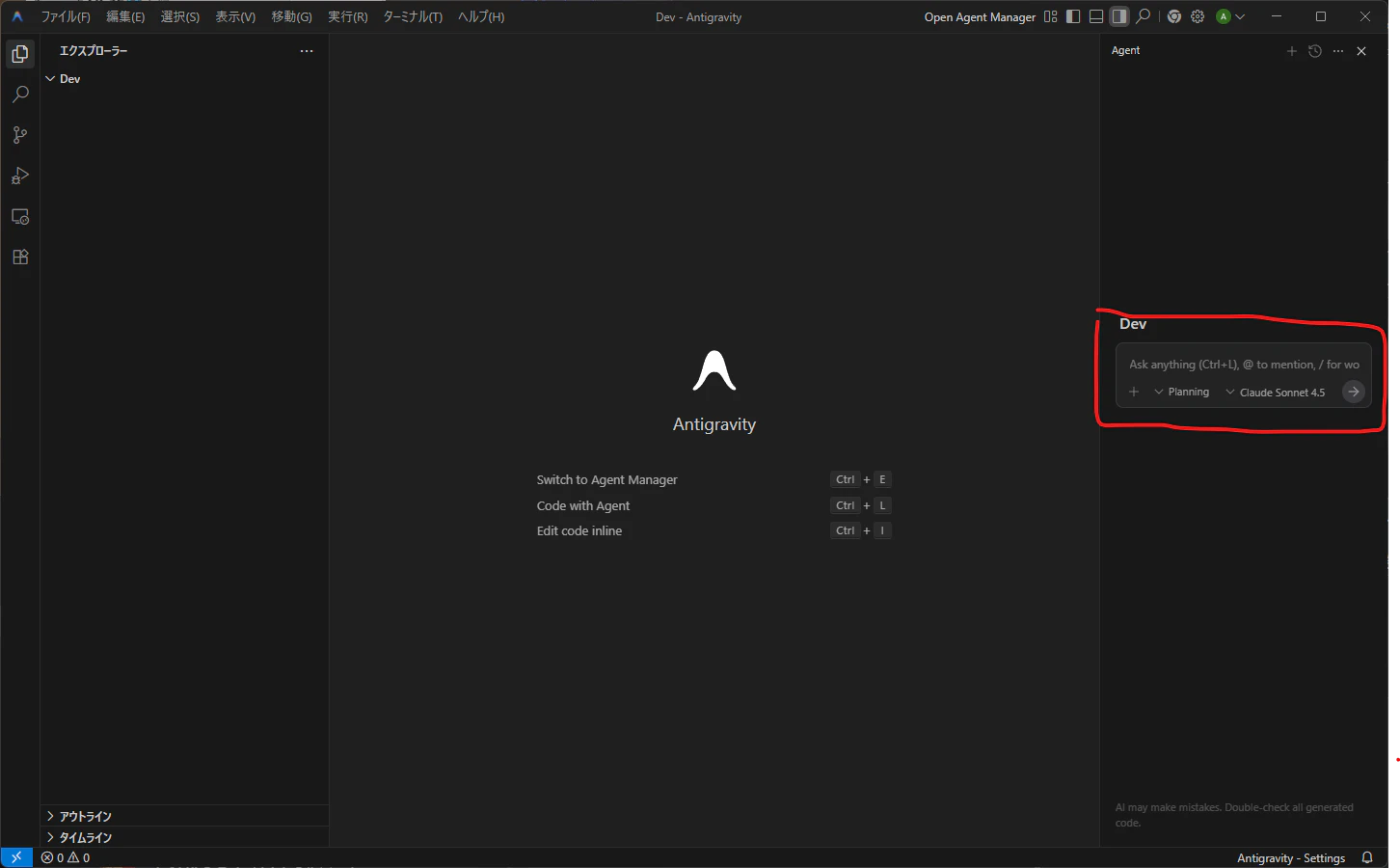Viewport: 1400px width, 868px height.
Task: Open the 移動(G) menu
Action: pyautogui.click(x=291, y=16)
